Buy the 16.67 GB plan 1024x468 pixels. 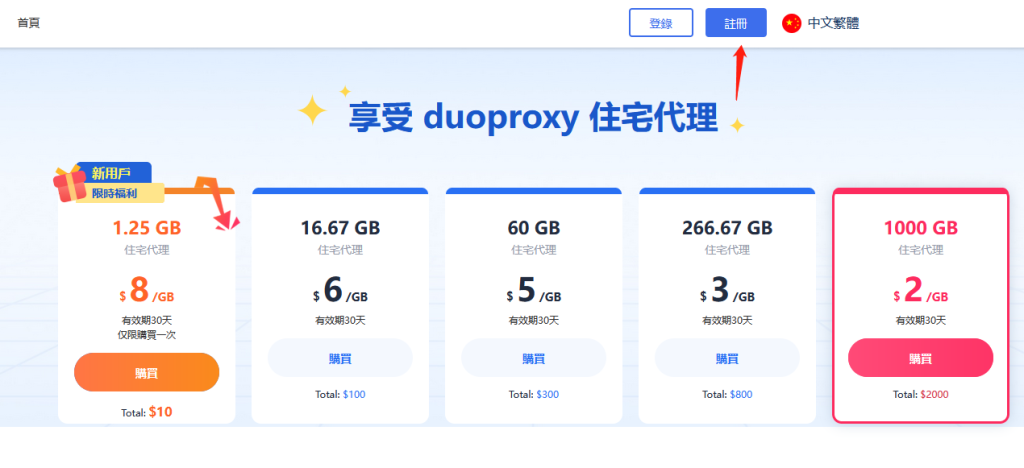click(340, 358)
